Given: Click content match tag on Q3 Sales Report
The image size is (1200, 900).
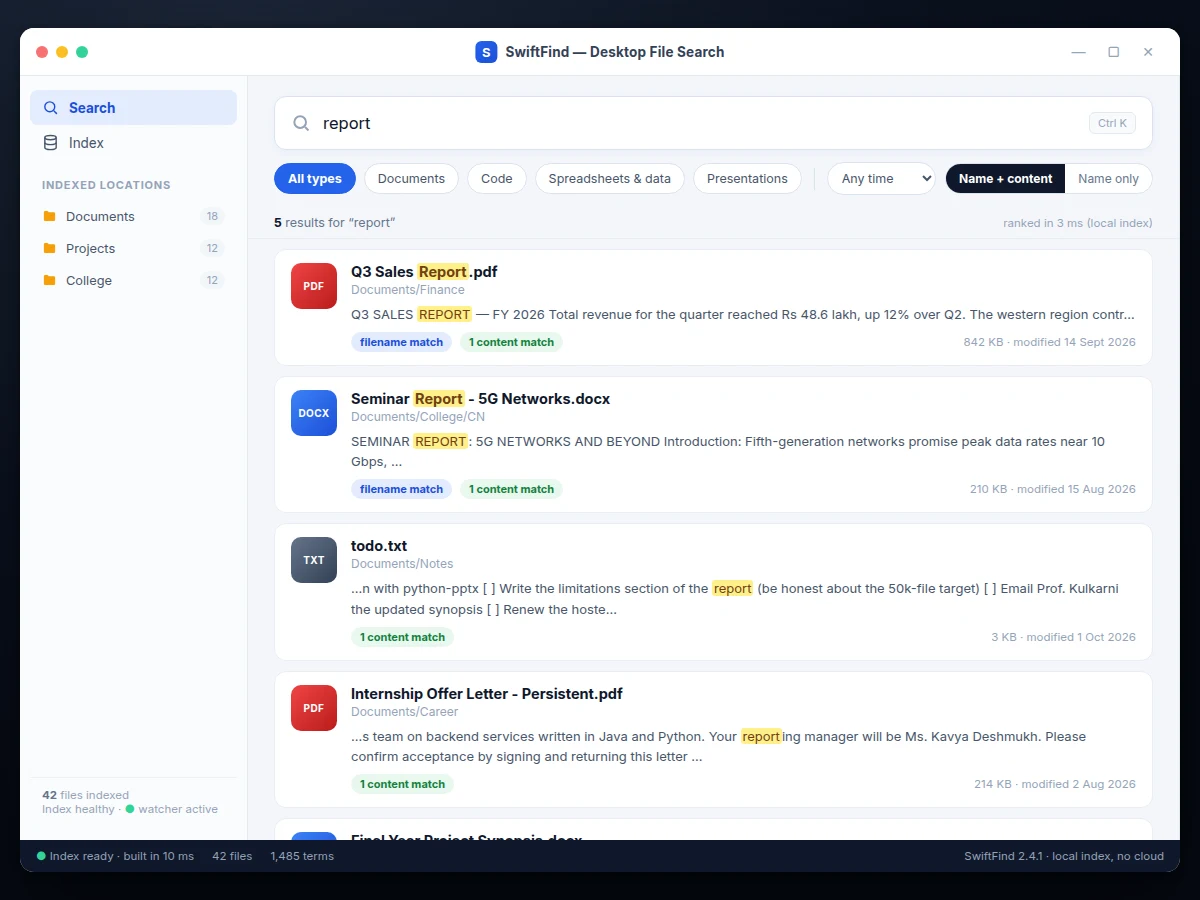Looking at the screenshot, I should click(511, 342).
